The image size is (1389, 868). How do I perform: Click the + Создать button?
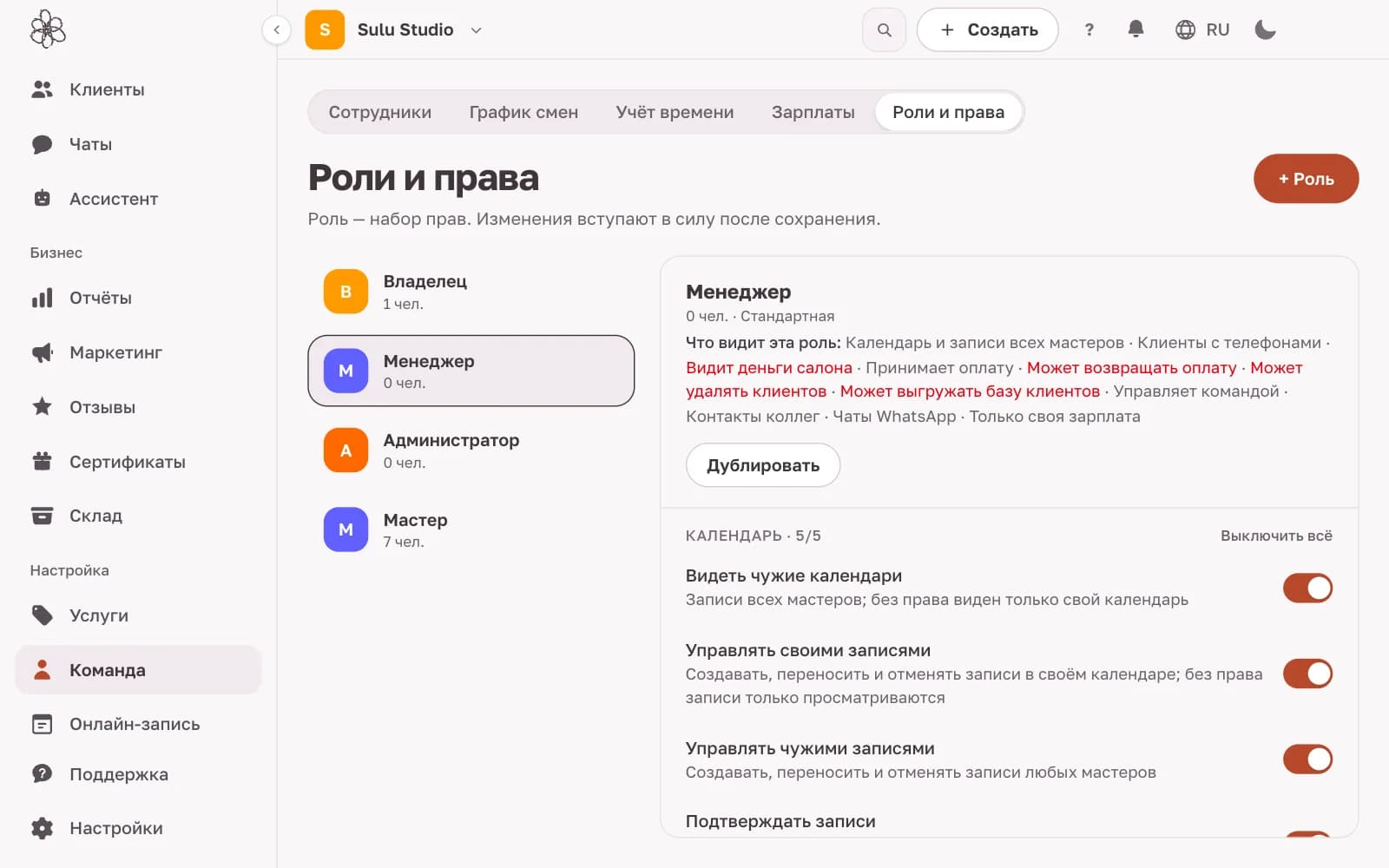click(988, 30)
